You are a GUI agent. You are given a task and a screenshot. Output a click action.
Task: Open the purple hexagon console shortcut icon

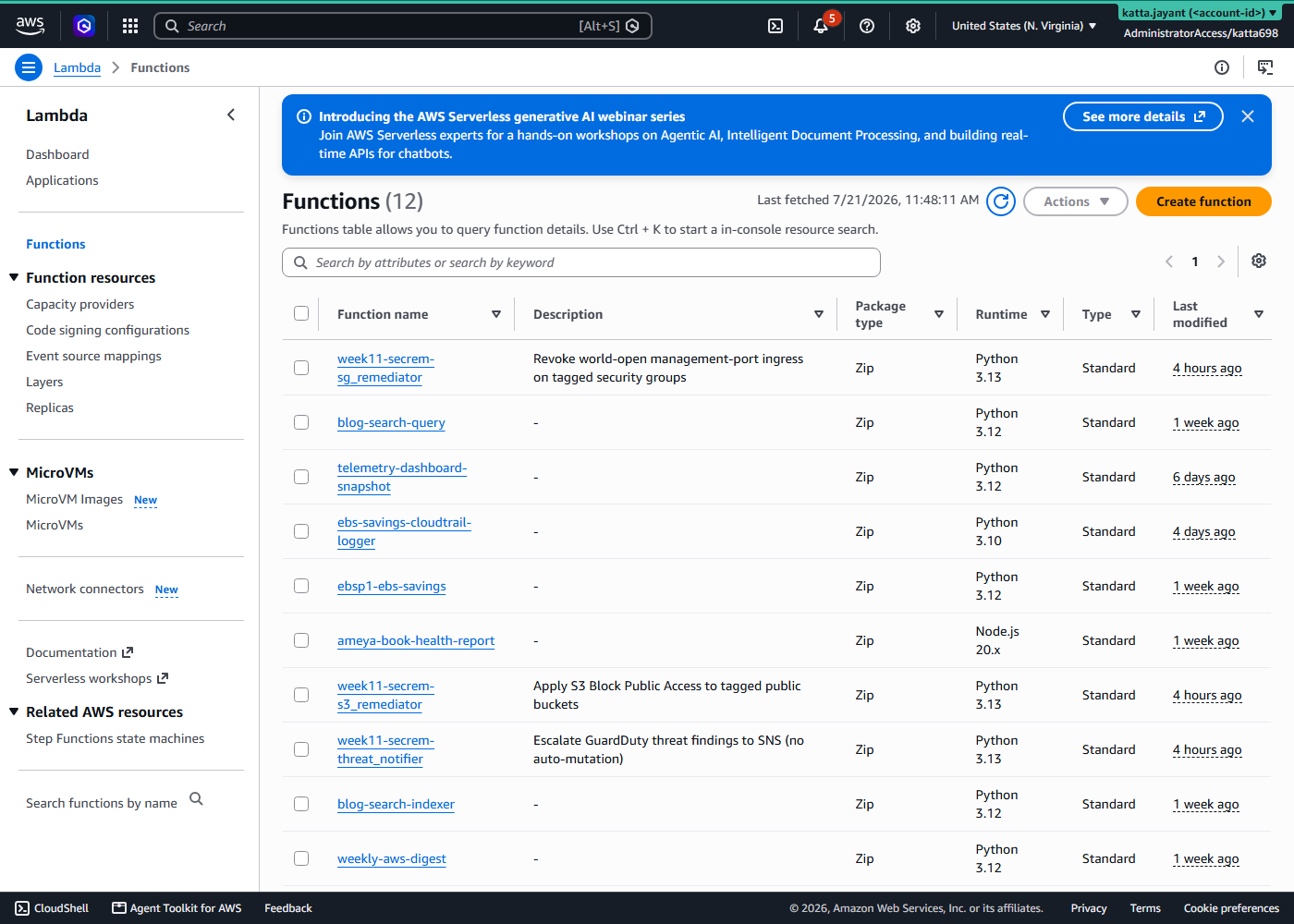(x=84, y=26)
